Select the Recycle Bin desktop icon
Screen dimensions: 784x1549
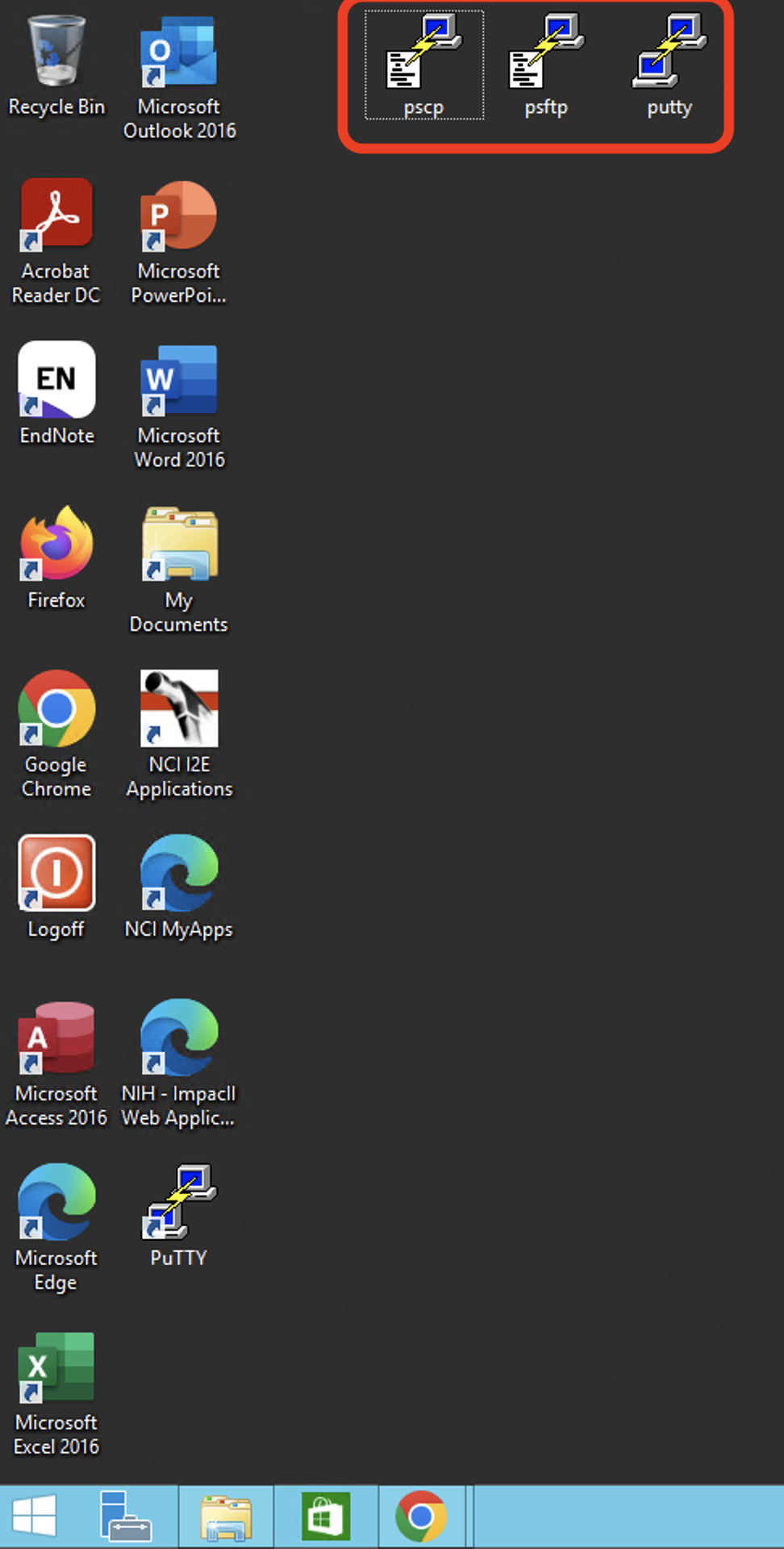tap(56, 53)
